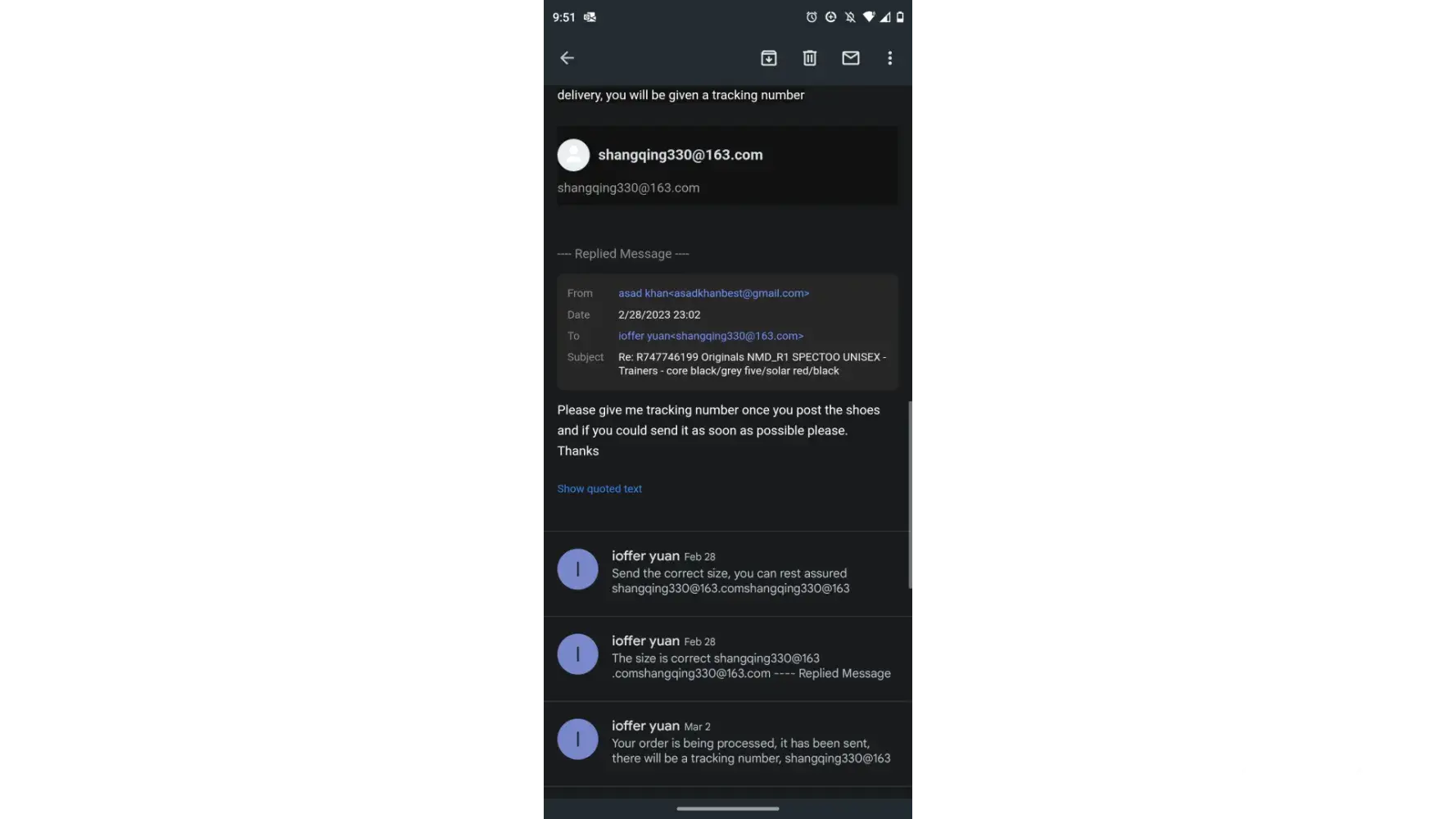Tap the back arrow icon
This screenshot has height=819, width=1456.
coord(567,58)
